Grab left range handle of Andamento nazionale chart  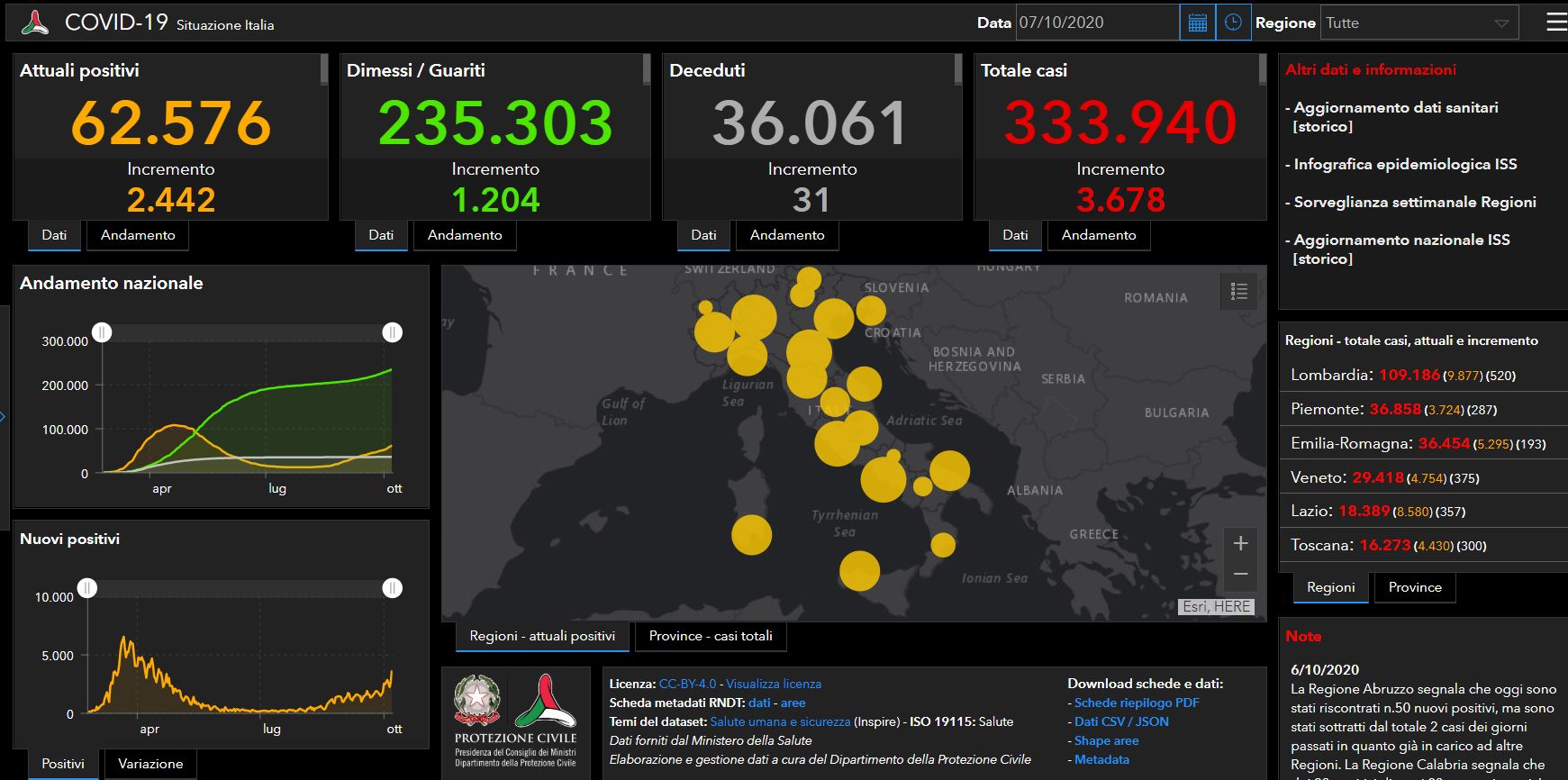tap(103, 332)
